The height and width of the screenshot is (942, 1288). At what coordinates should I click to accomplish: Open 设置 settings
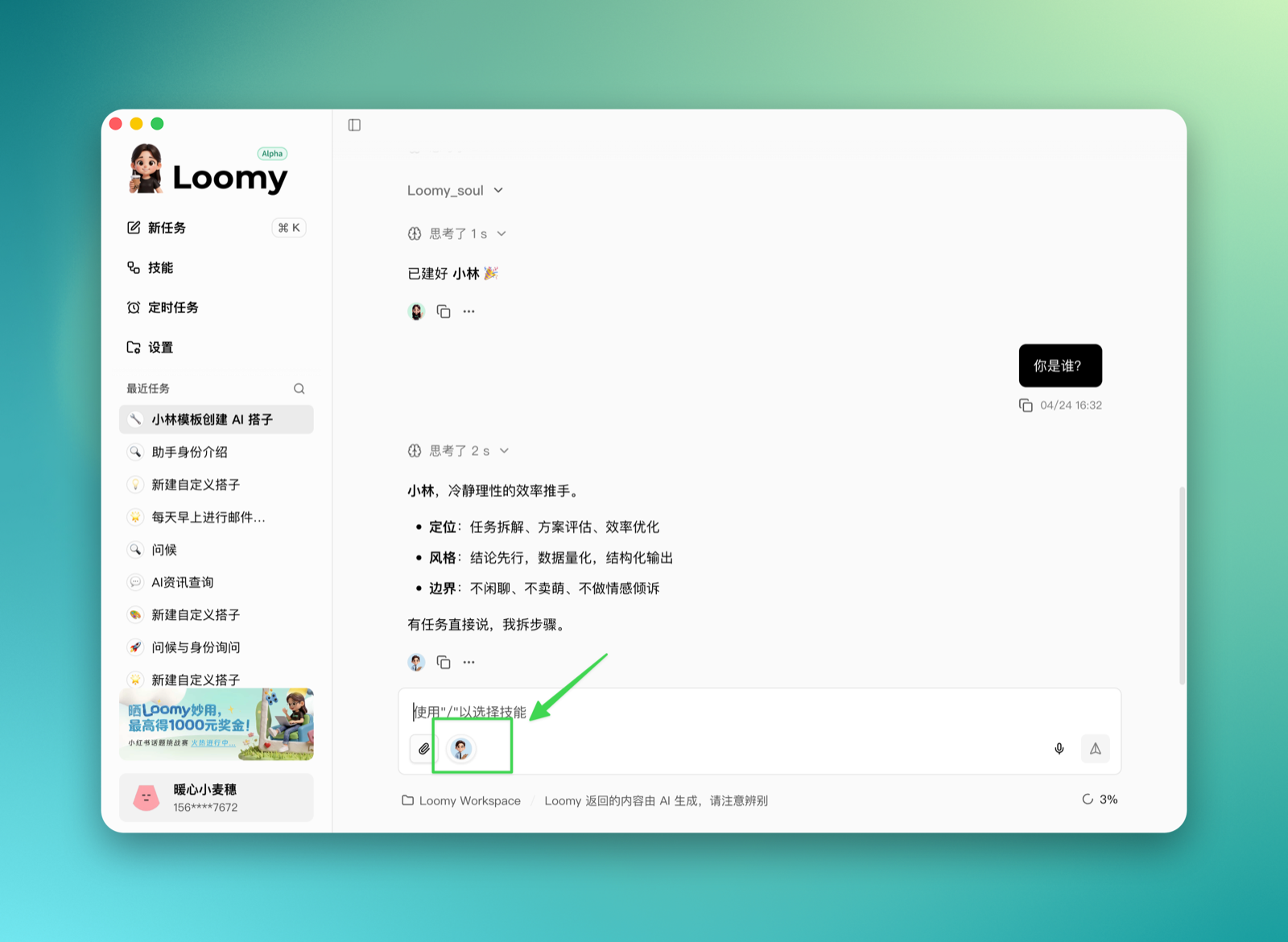pos(216,347)
